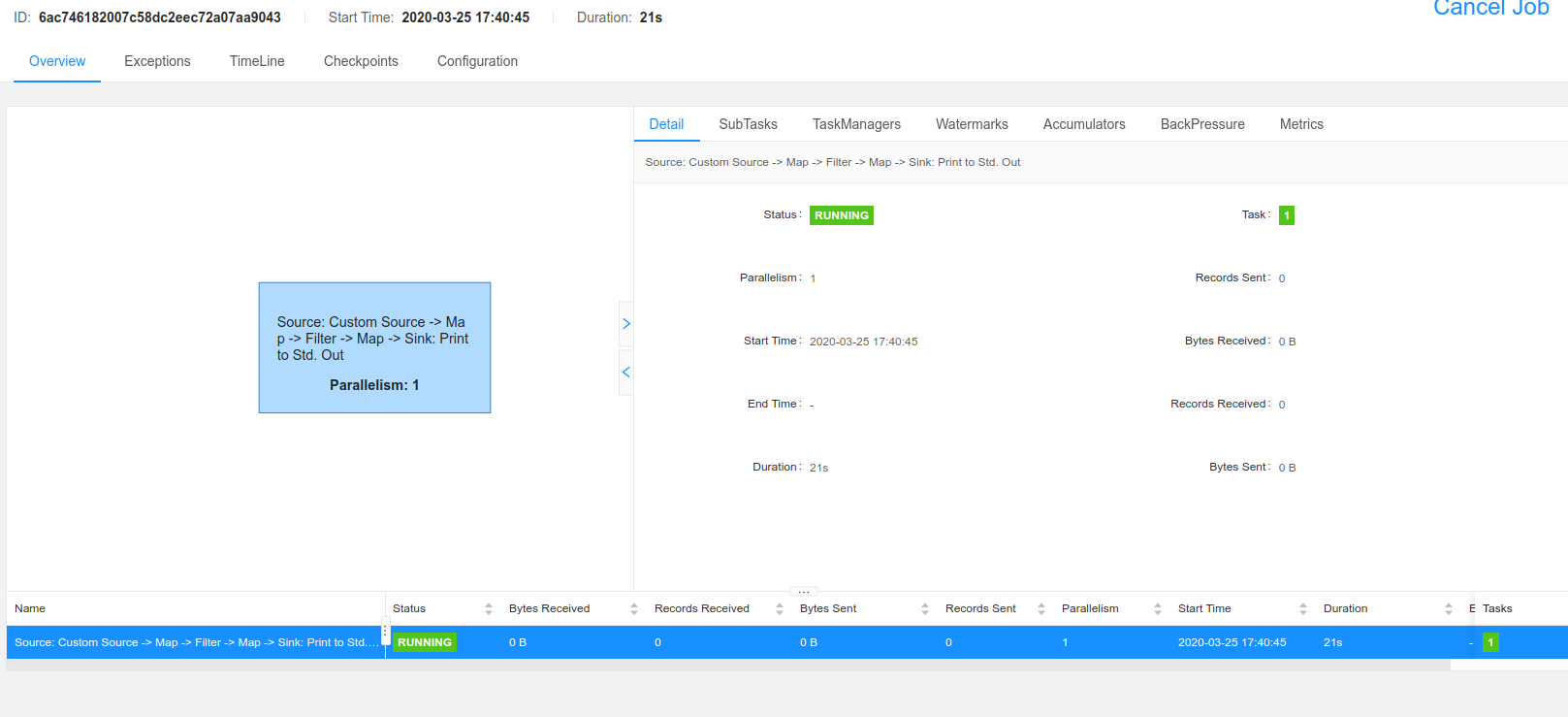Expand detail panel with left chevron
Image resolution: width=1568 pixels, height=717 pixels.
(626, 373)
